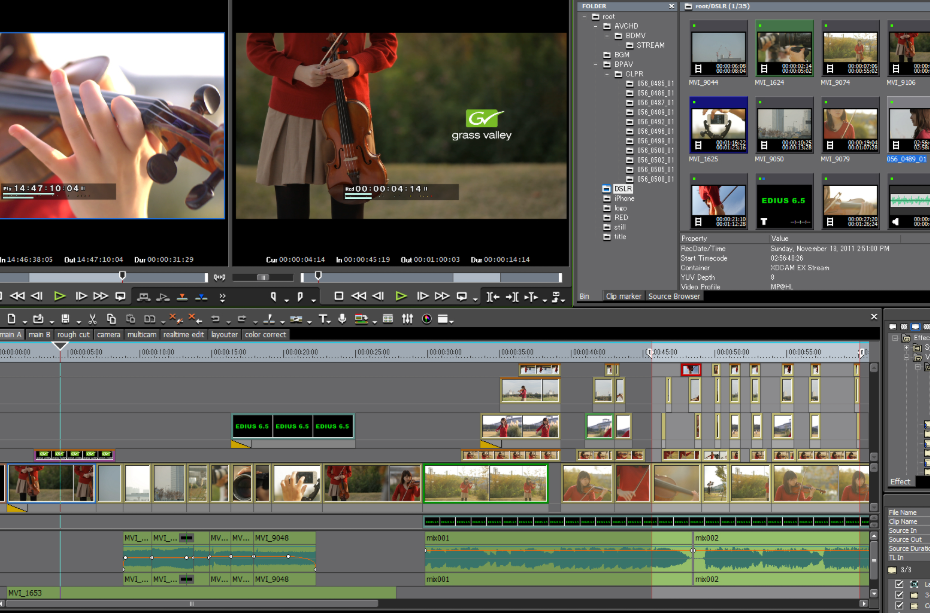Open dropdown arrow beside New sequence icon
The image size is (930, 613).
coord(24,322)
